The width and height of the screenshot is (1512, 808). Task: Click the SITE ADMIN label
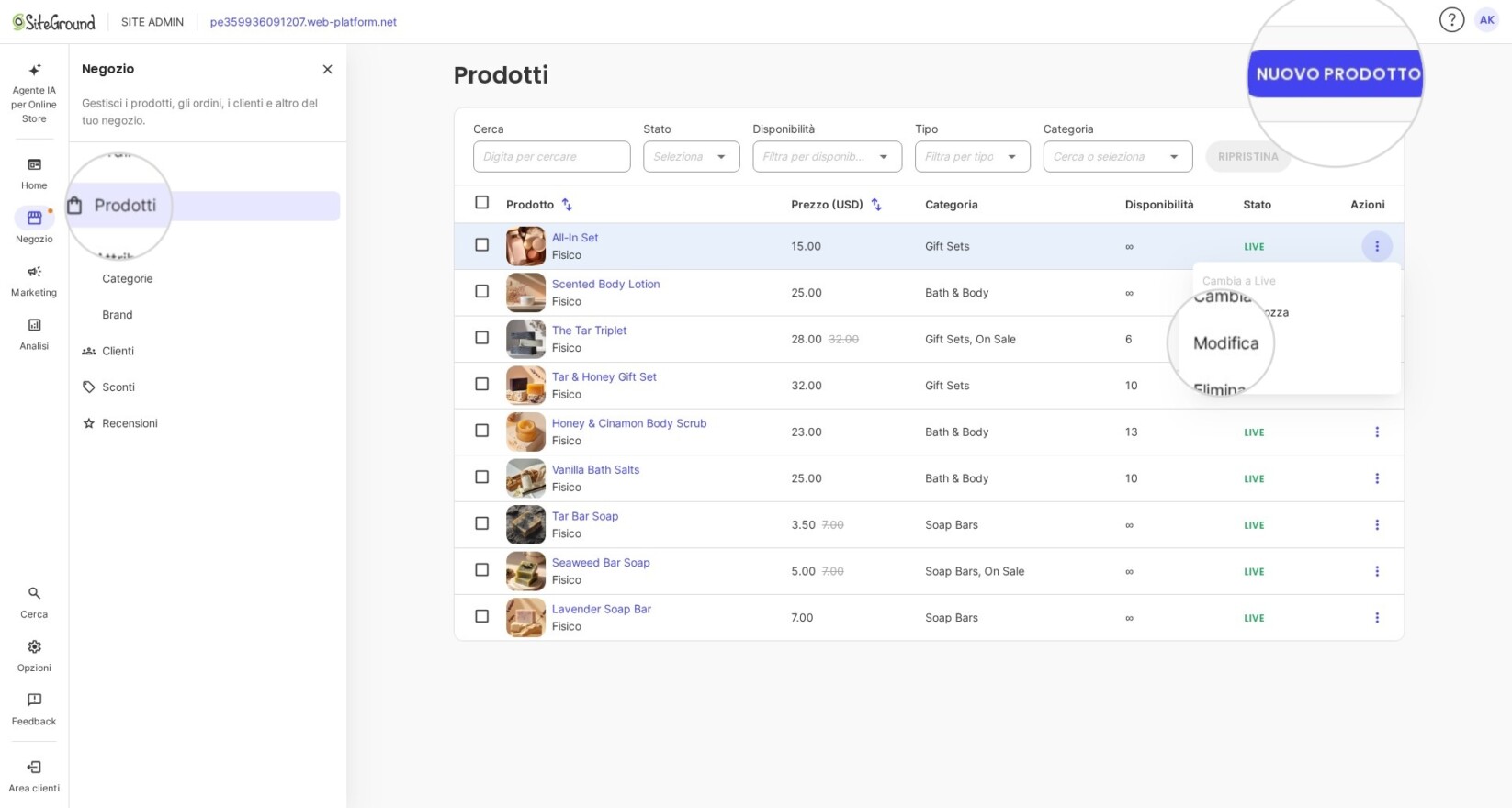[152, 22]
